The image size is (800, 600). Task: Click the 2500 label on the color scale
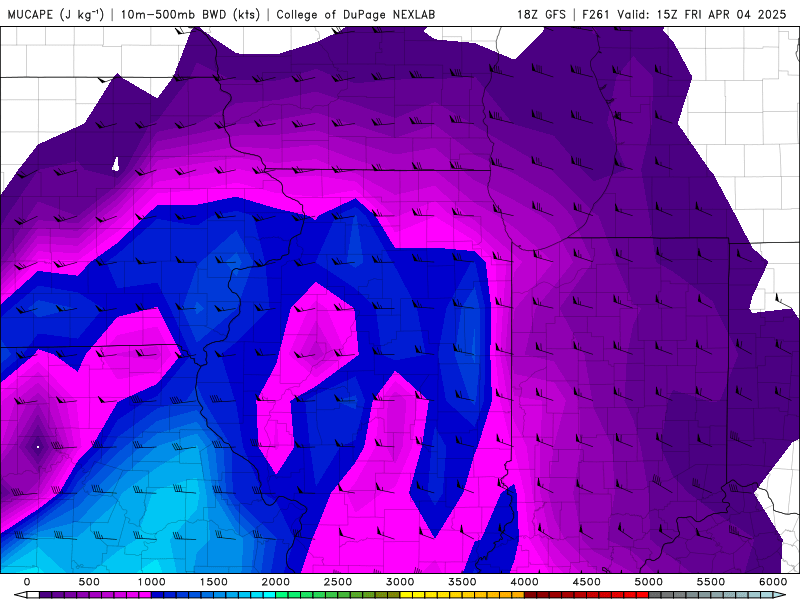pyautogui.click(x=338, y=582)
